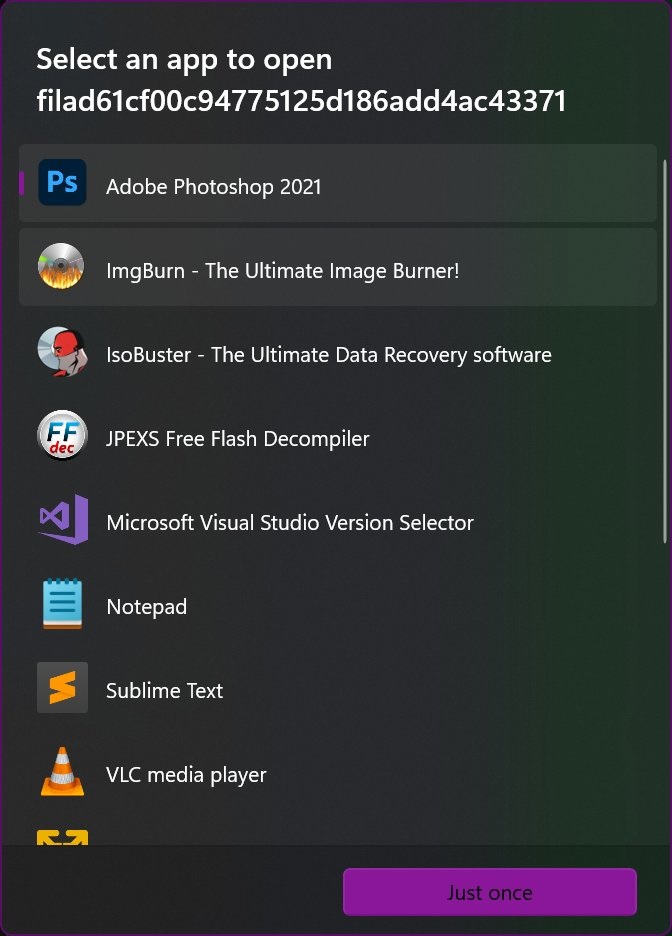Viewport: 672px width, 936px height.
Task: Click the ImgBurn flaming disc icon
Action: (62, 267)
